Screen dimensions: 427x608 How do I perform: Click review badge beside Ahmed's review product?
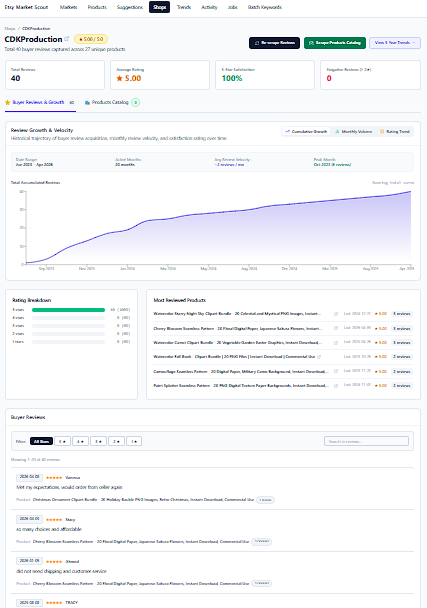(261, 584)
